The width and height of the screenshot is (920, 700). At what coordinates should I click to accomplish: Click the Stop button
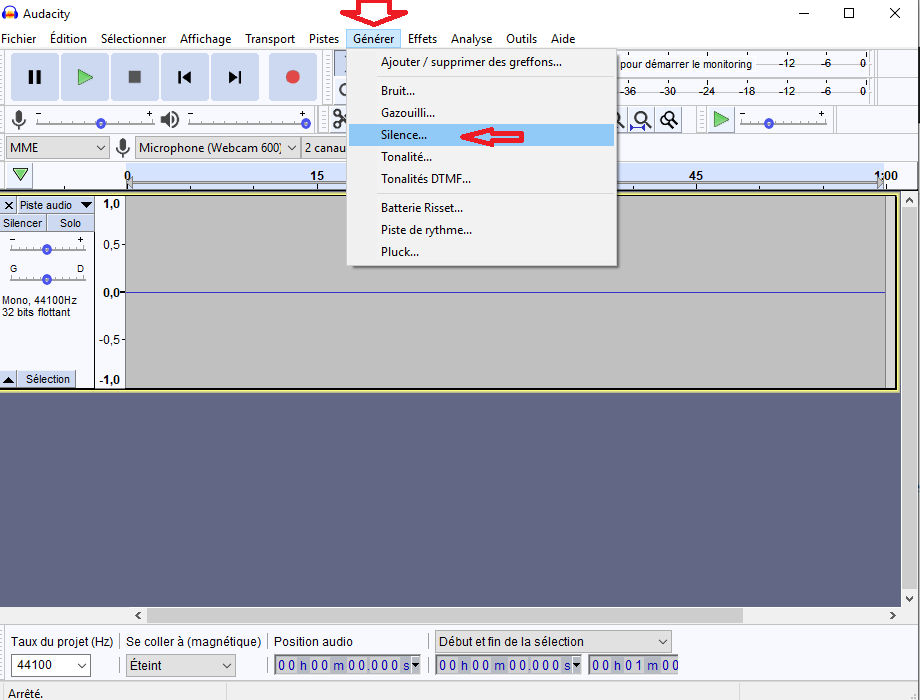point(134,77)
